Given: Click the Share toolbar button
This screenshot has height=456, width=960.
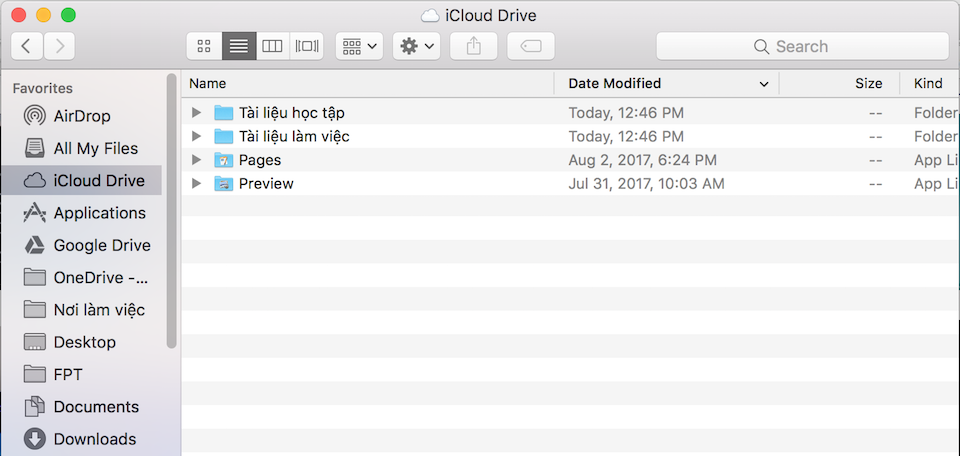Looking at the screenshot, I should (474, 46).
